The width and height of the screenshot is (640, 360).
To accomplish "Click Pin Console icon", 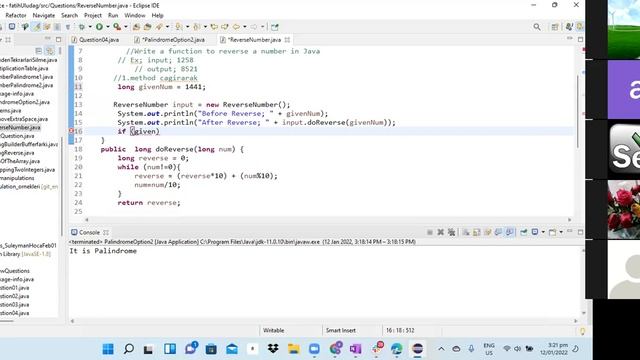I will click(x=524, y=232).
